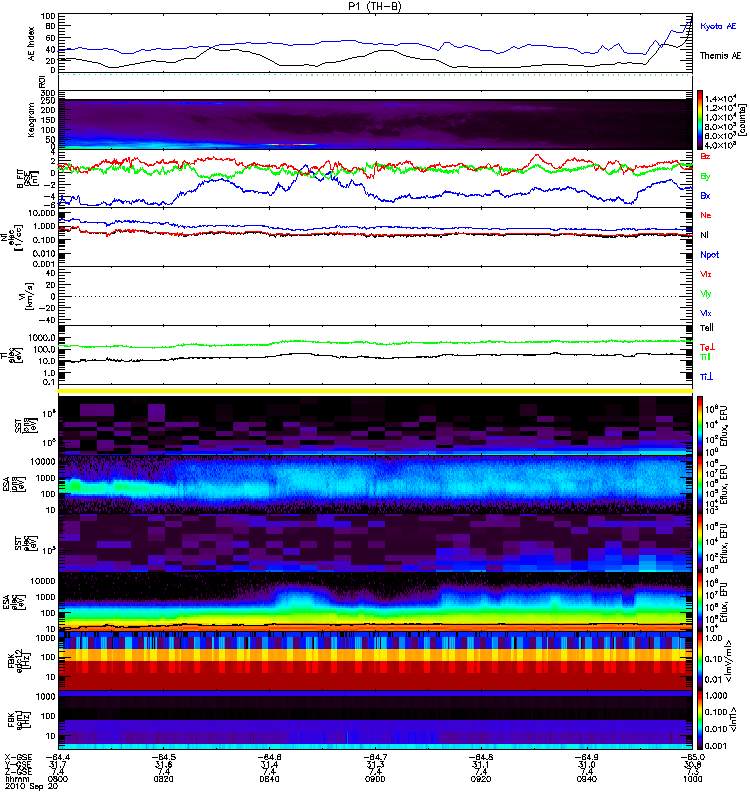The image size is (750, 800).
Task: Select the blue Npot legend label
Action: tap(710, 255)
